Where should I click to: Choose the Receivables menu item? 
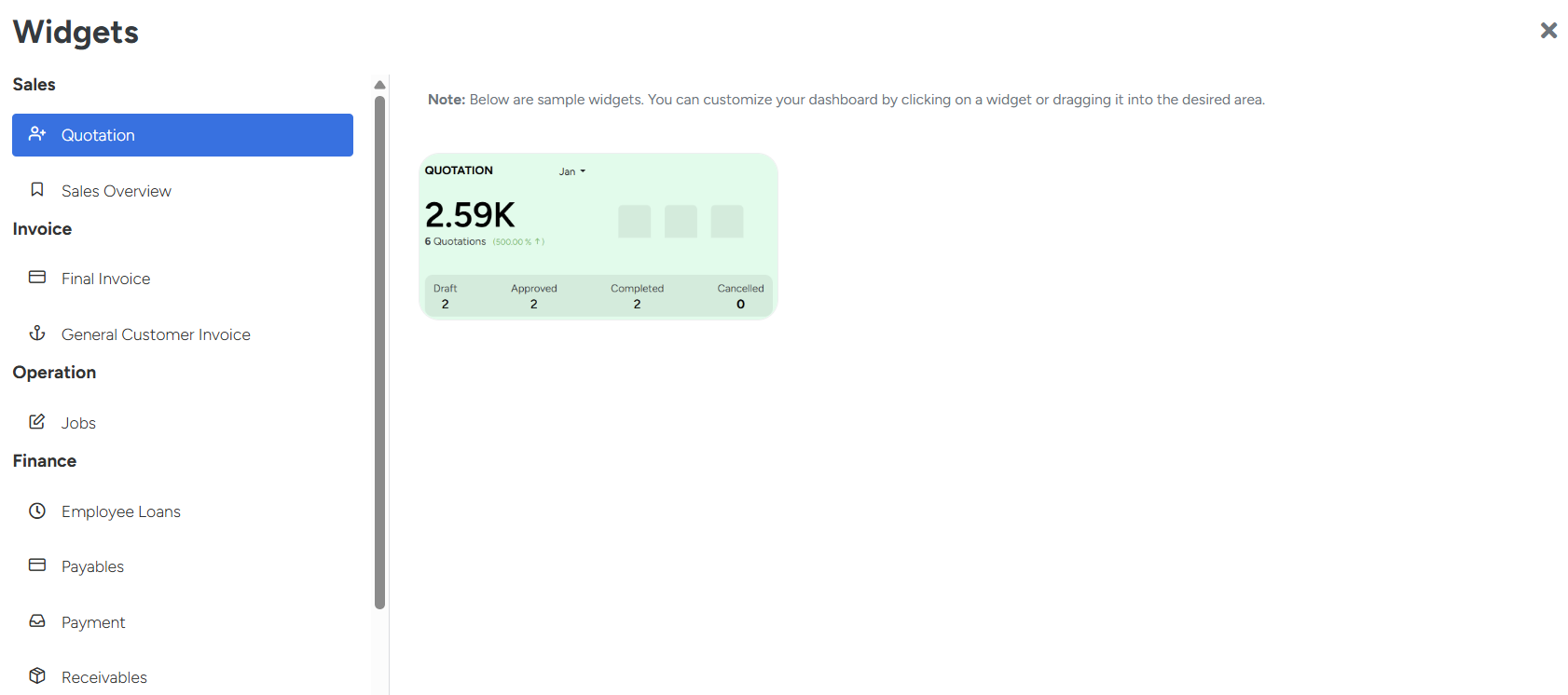tap(104, 677)
